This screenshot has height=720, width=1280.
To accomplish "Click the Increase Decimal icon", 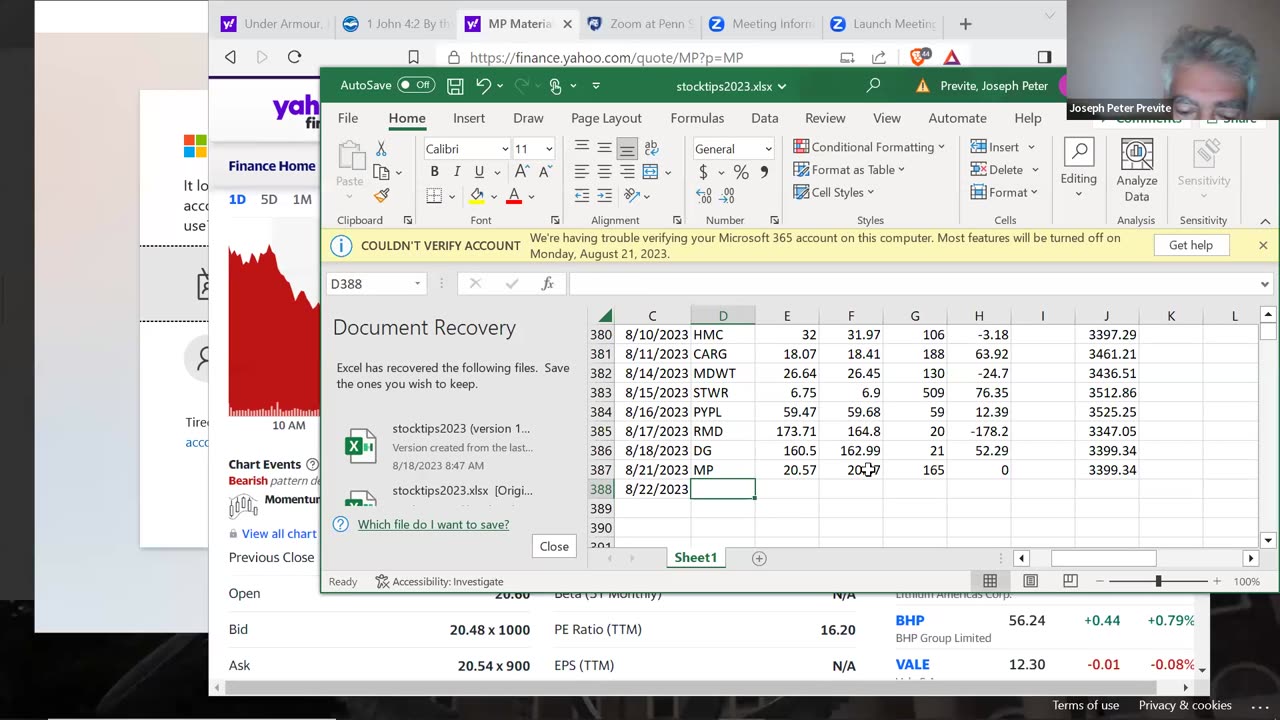I will pyautogui.click(x=704, y=195).
